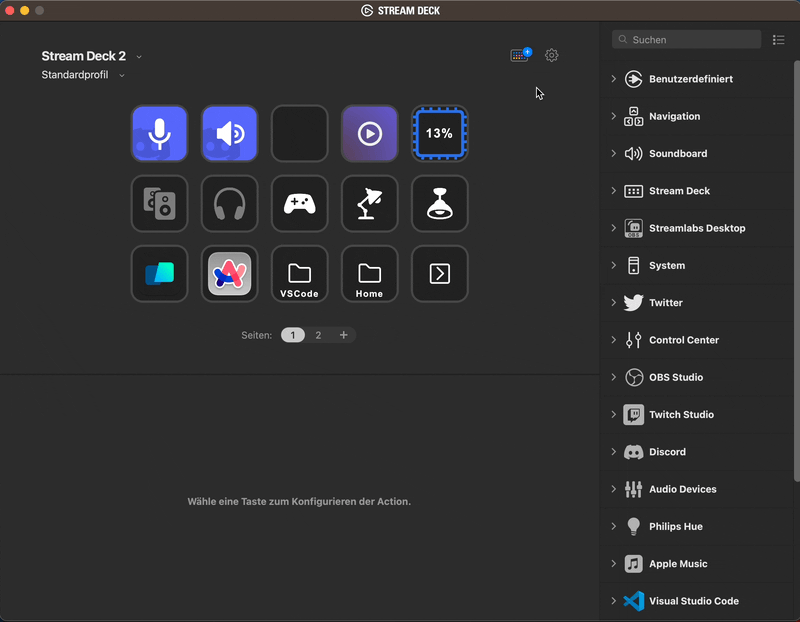Click the Twitch Studio icon
The image size is (800, 622).
point(634,414)
